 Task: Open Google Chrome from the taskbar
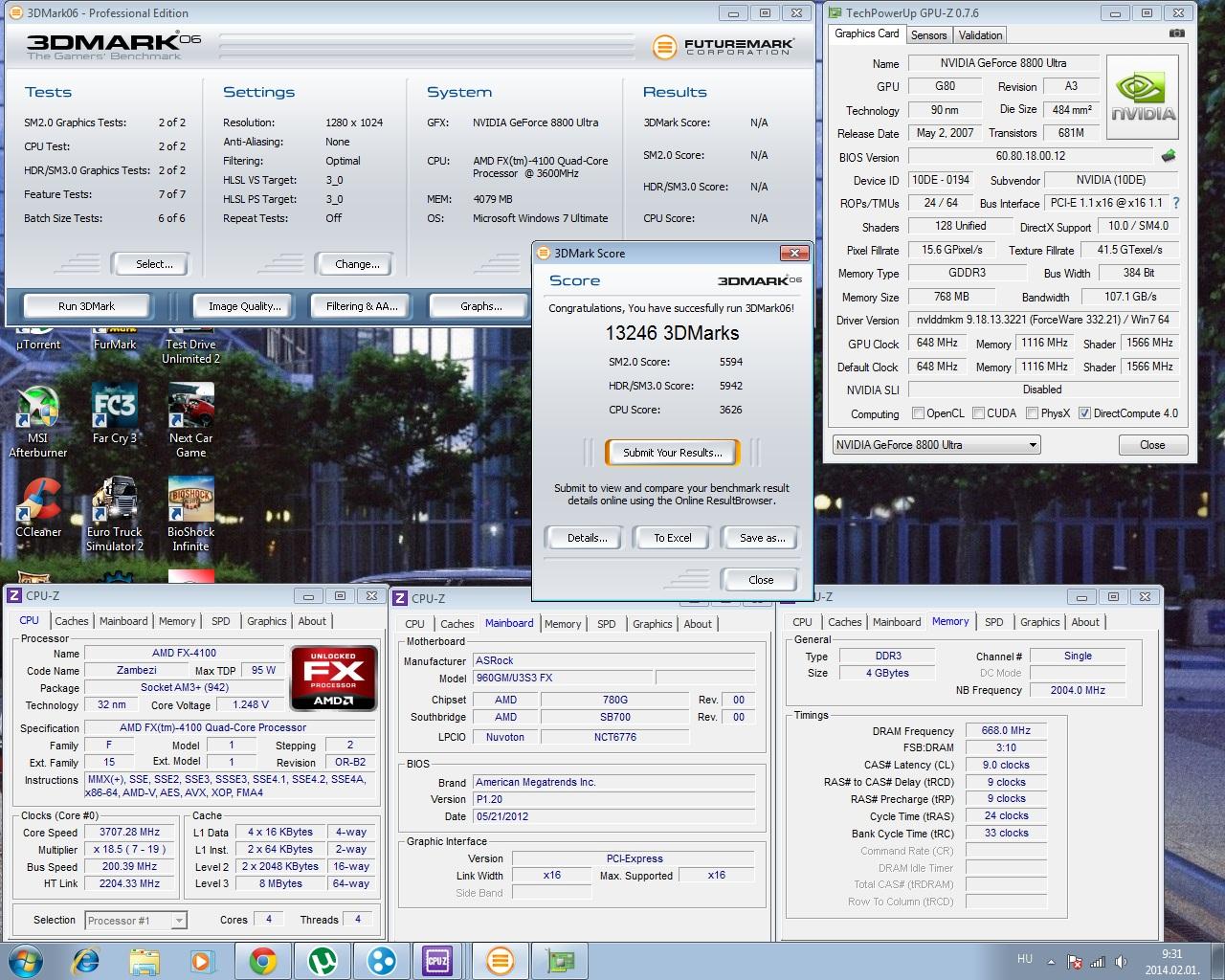pos(263,960)
